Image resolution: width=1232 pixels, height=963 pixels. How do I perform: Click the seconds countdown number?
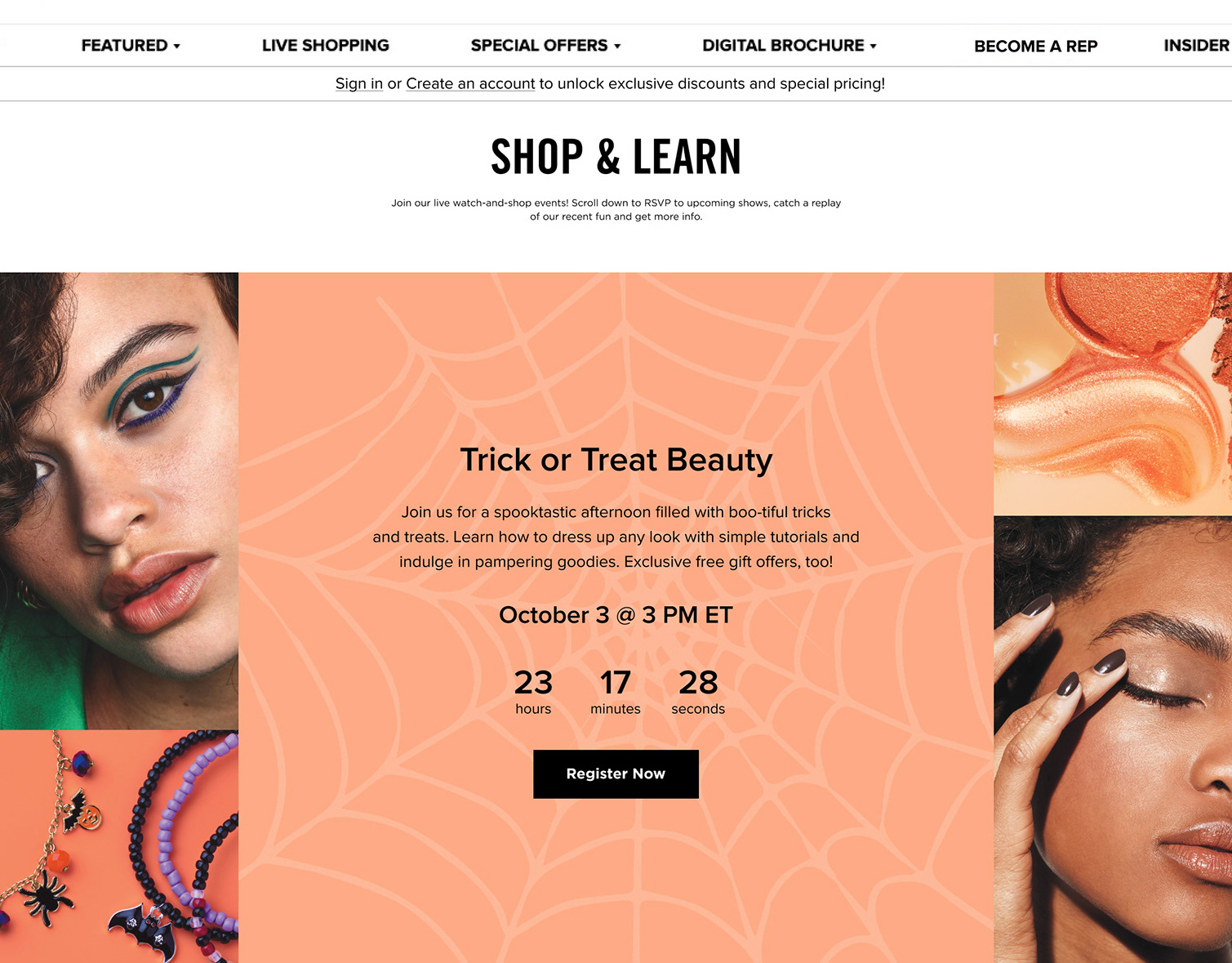(x=698, y=683)
